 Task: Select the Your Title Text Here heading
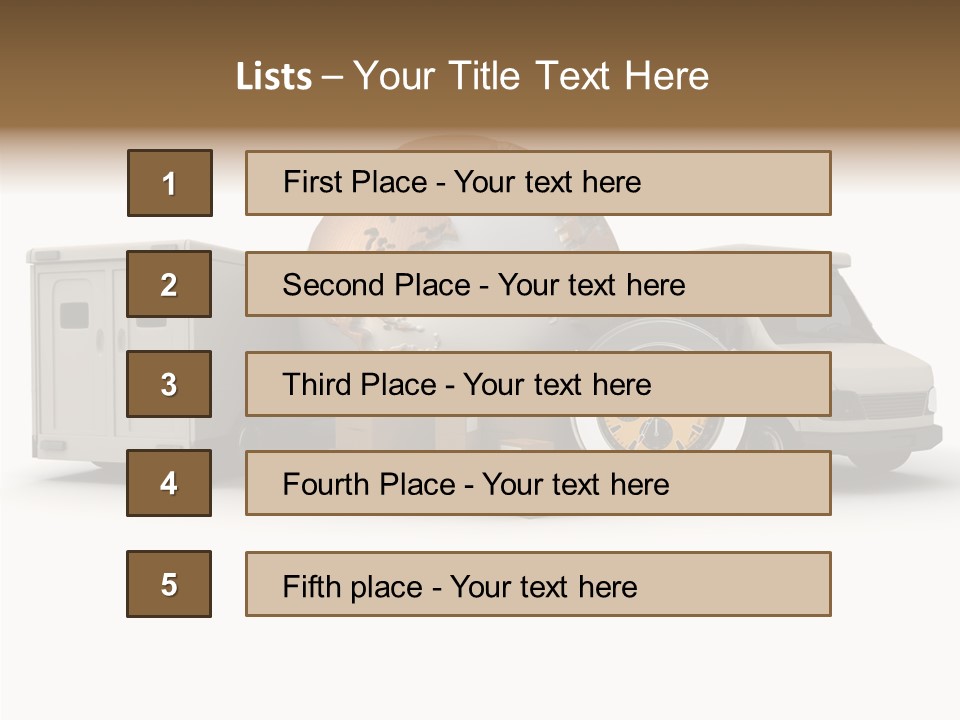pos(531,76)
